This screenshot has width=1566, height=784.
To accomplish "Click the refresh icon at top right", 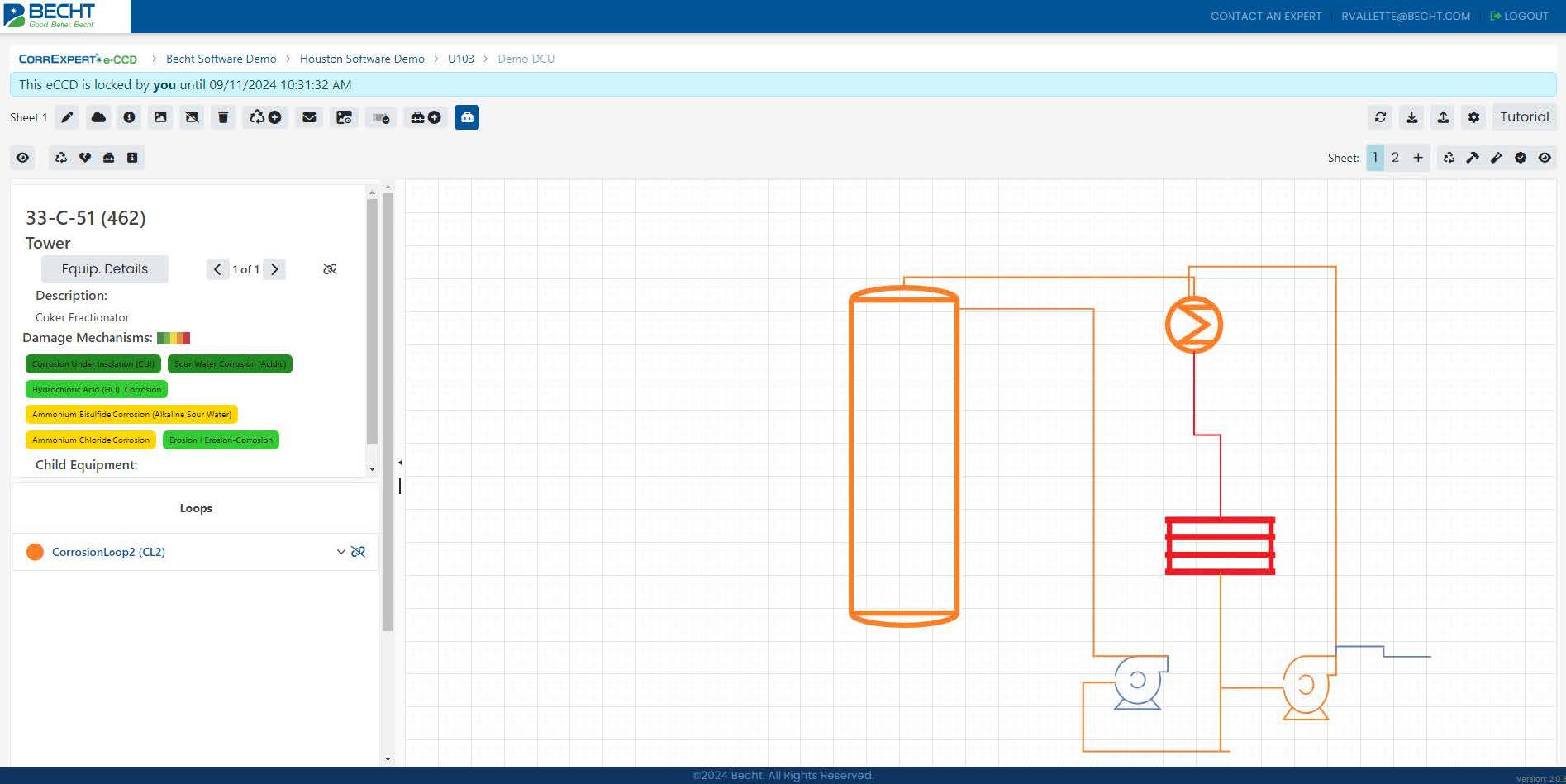I will point(1380,117).
